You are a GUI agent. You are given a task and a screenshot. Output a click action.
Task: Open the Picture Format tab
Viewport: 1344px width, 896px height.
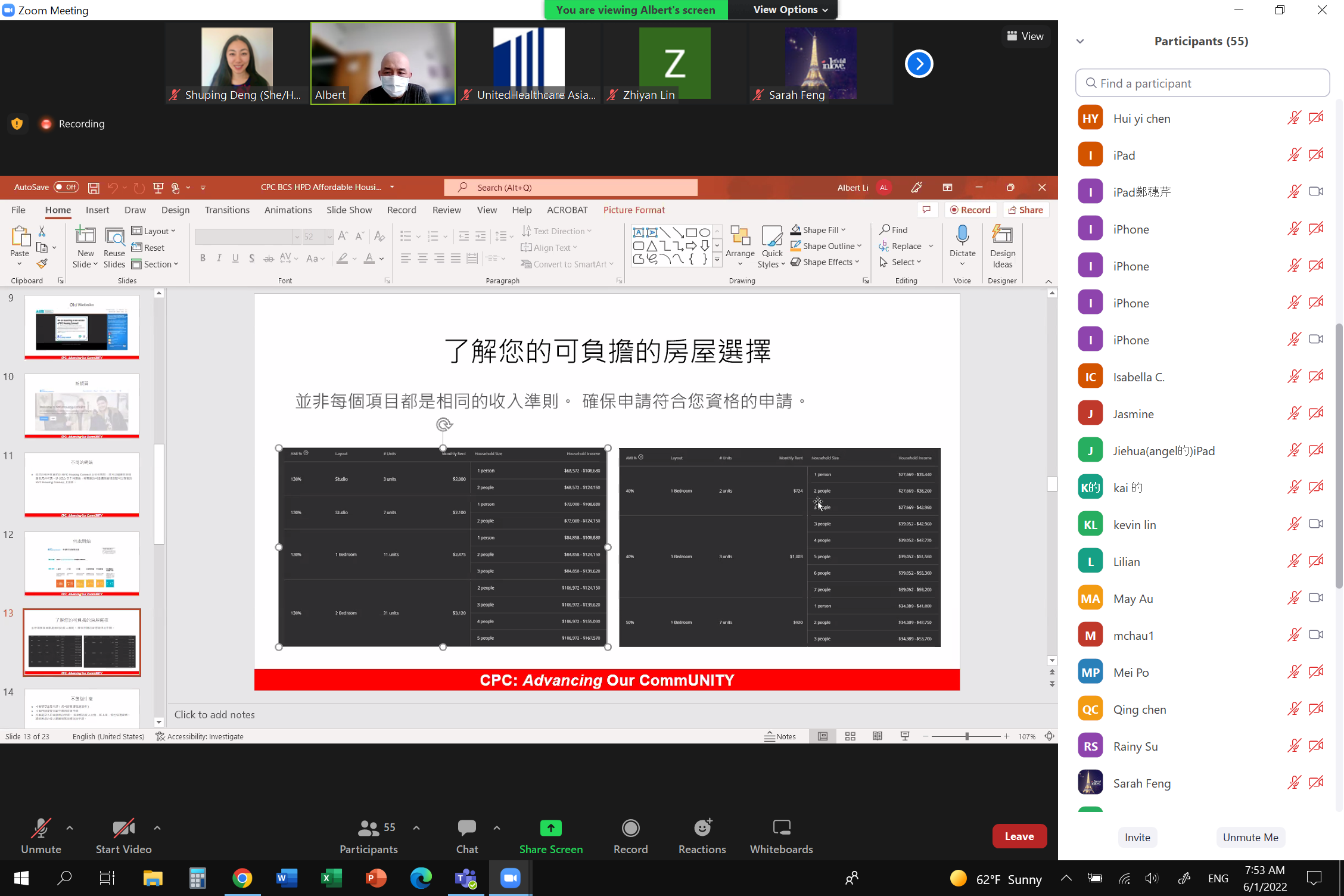click(x=634, y=210)
